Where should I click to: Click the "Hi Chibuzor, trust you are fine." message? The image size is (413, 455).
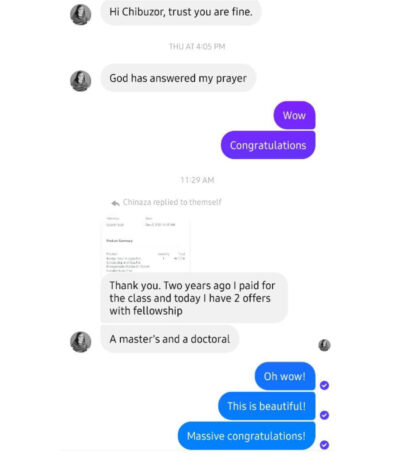(181, 12)
